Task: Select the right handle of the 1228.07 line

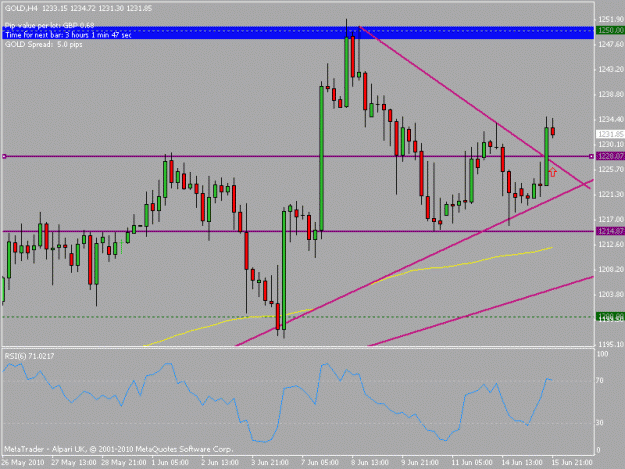Action: (591, 156)
